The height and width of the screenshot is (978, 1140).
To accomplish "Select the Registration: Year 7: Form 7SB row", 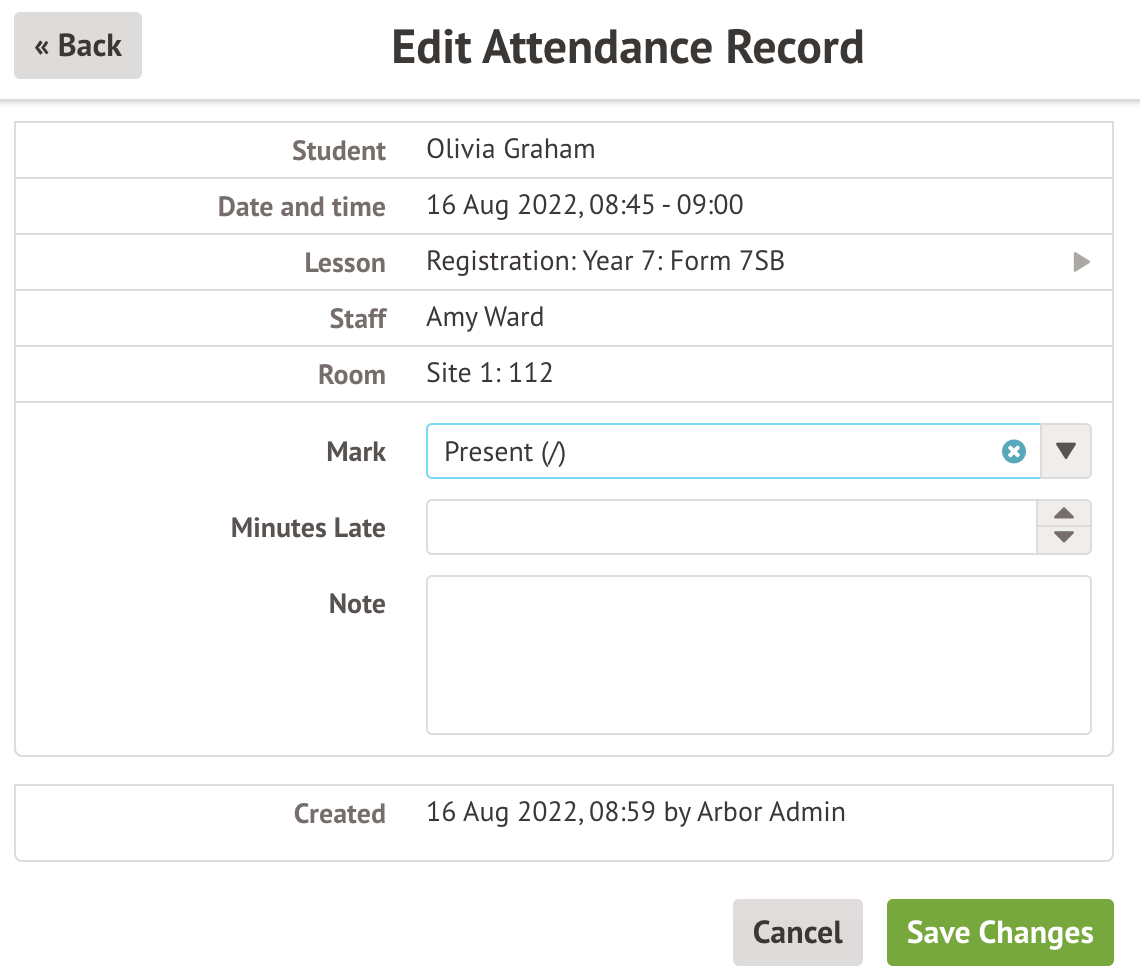I will point(605,262).
